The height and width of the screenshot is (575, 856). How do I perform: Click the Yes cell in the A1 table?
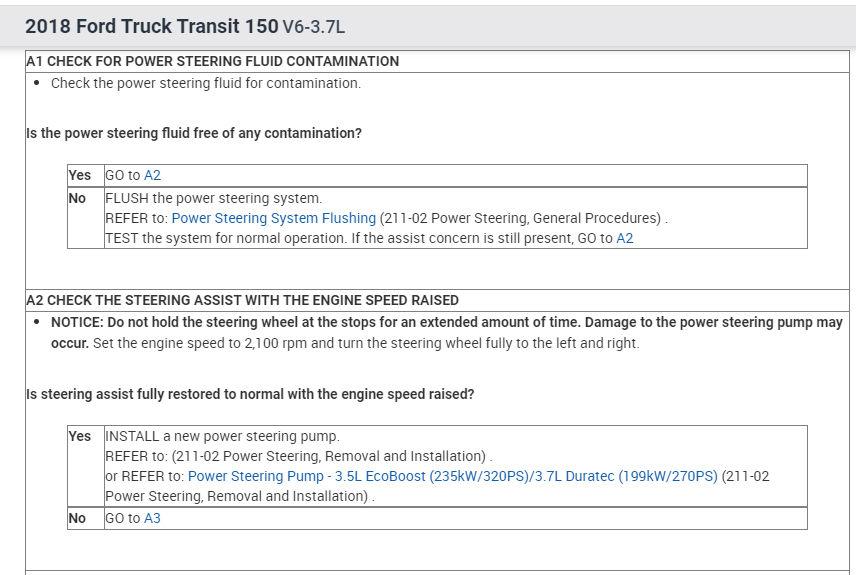click(79, 175)
